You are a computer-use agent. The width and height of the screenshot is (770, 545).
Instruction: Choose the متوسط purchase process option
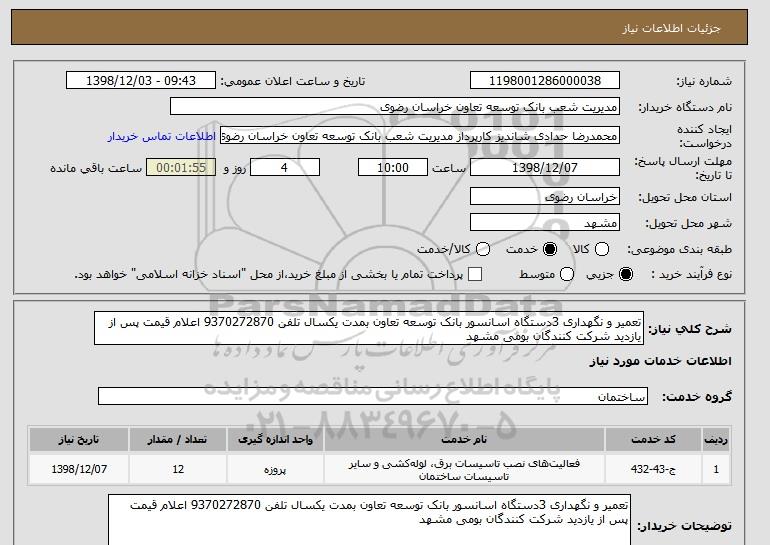point(567,274)
